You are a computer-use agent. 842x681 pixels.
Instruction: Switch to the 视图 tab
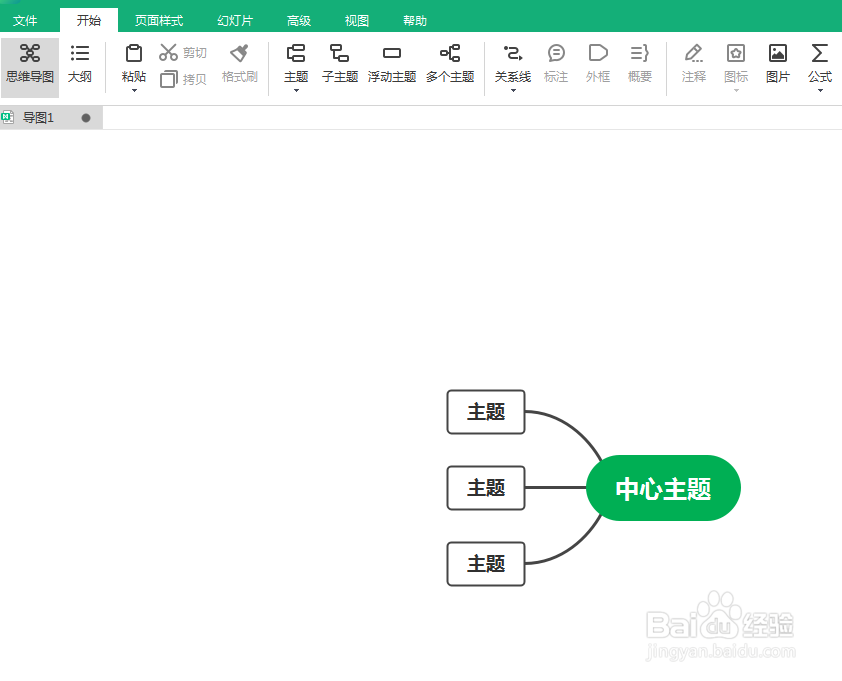click(357, 20)
